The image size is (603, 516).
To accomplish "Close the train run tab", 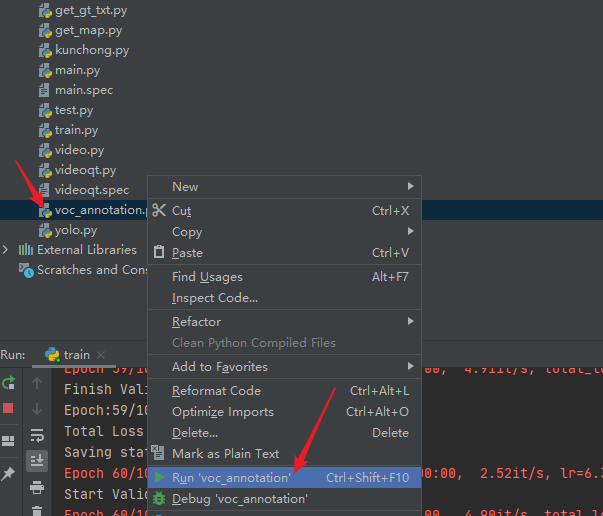I will point(101,355).
